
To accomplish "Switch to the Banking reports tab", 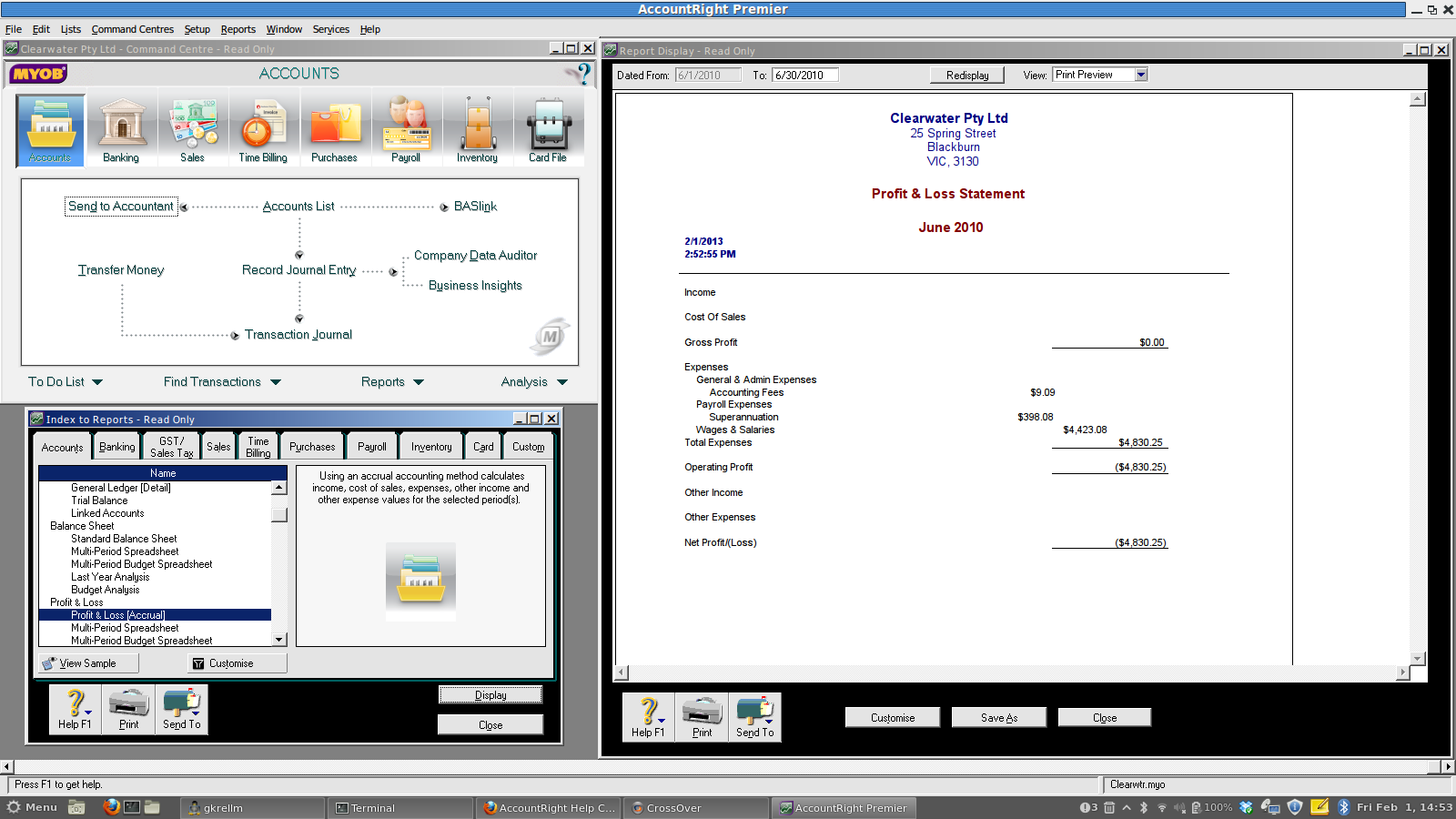I will tap(116, 447).
